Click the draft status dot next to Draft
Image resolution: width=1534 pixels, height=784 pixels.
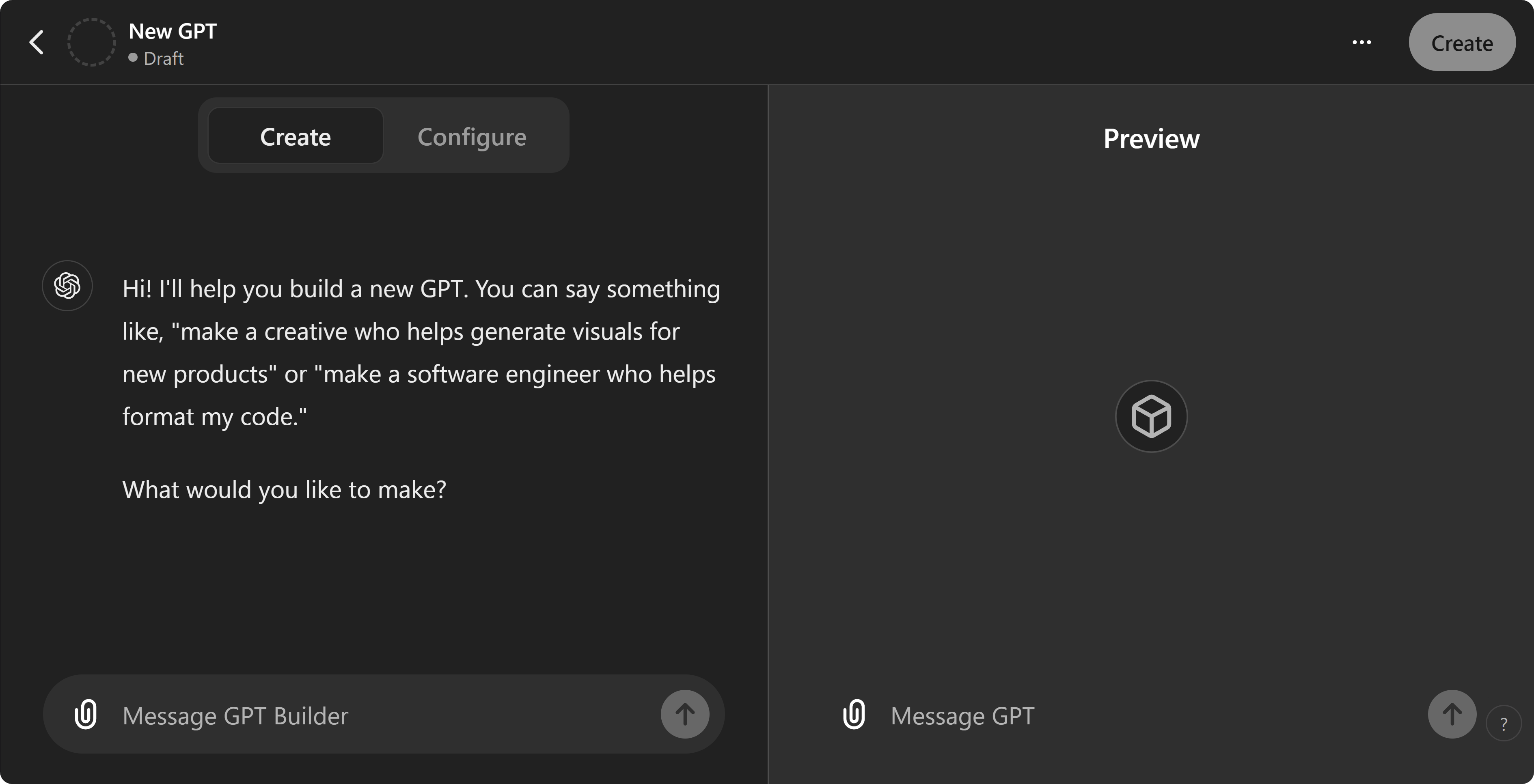pos(133,58)
